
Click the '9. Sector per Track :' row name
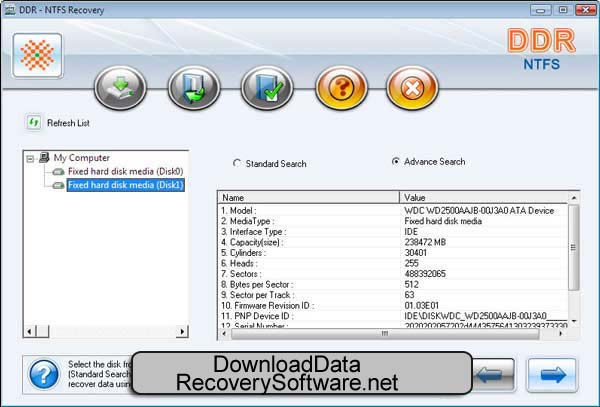258,295
